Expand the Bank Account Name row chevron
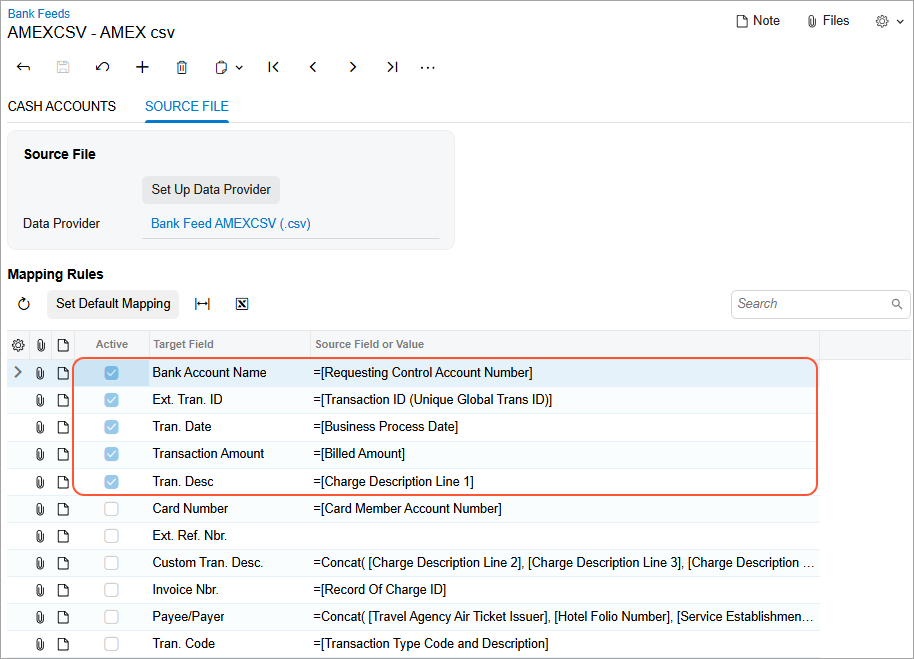Viewport: 914px width, 659px height. pyautogui.click(x=17, y=372)
